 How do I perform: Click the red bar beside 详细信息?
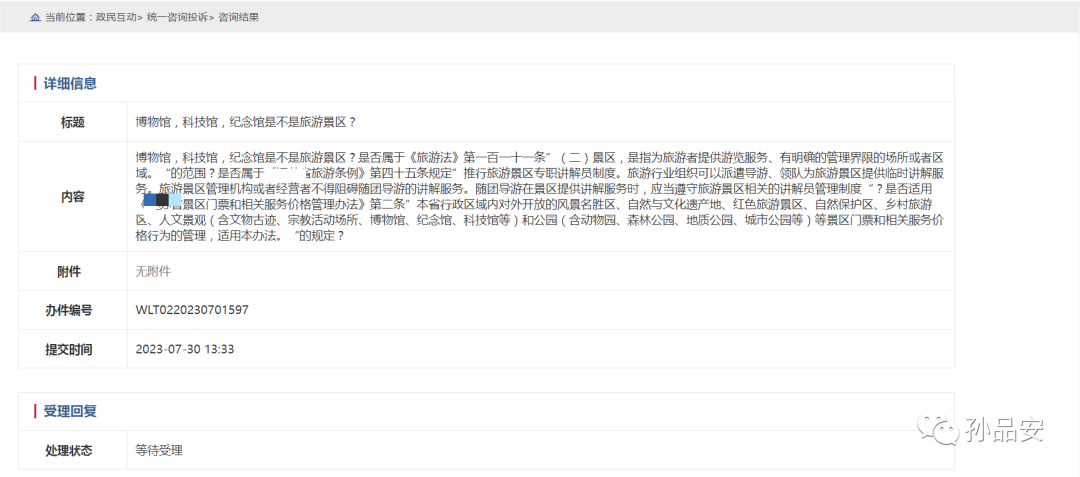tap(35, 84)
